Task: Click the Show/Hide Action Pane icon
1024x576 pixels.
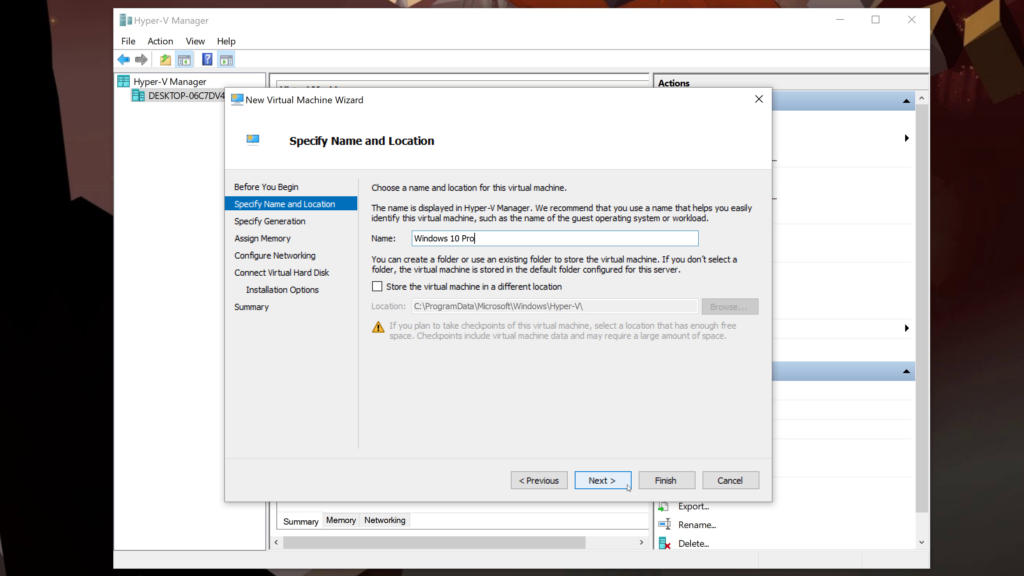Action: point(226,60)
